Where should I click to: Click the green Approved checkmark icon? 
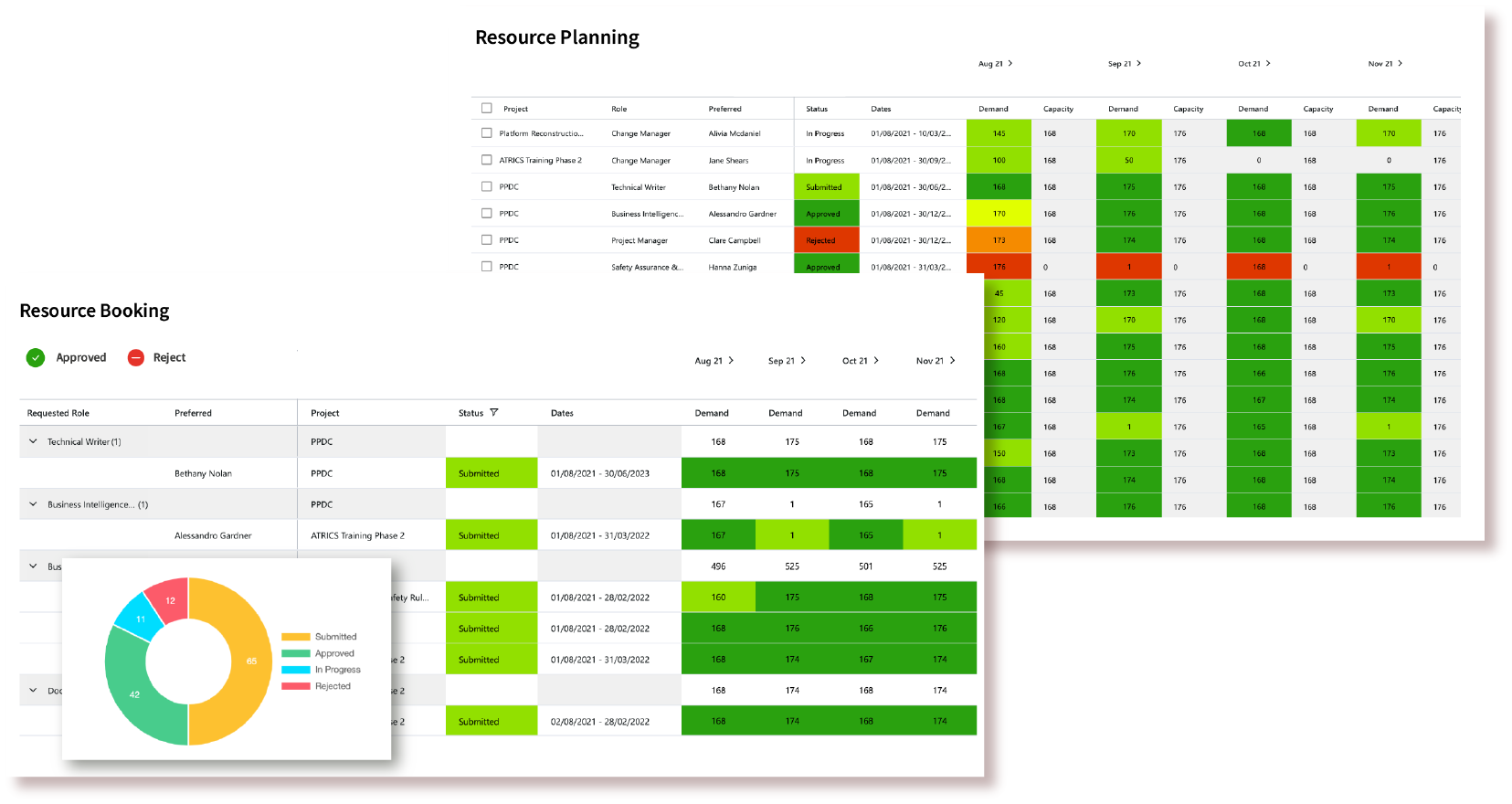coord(36,358)
